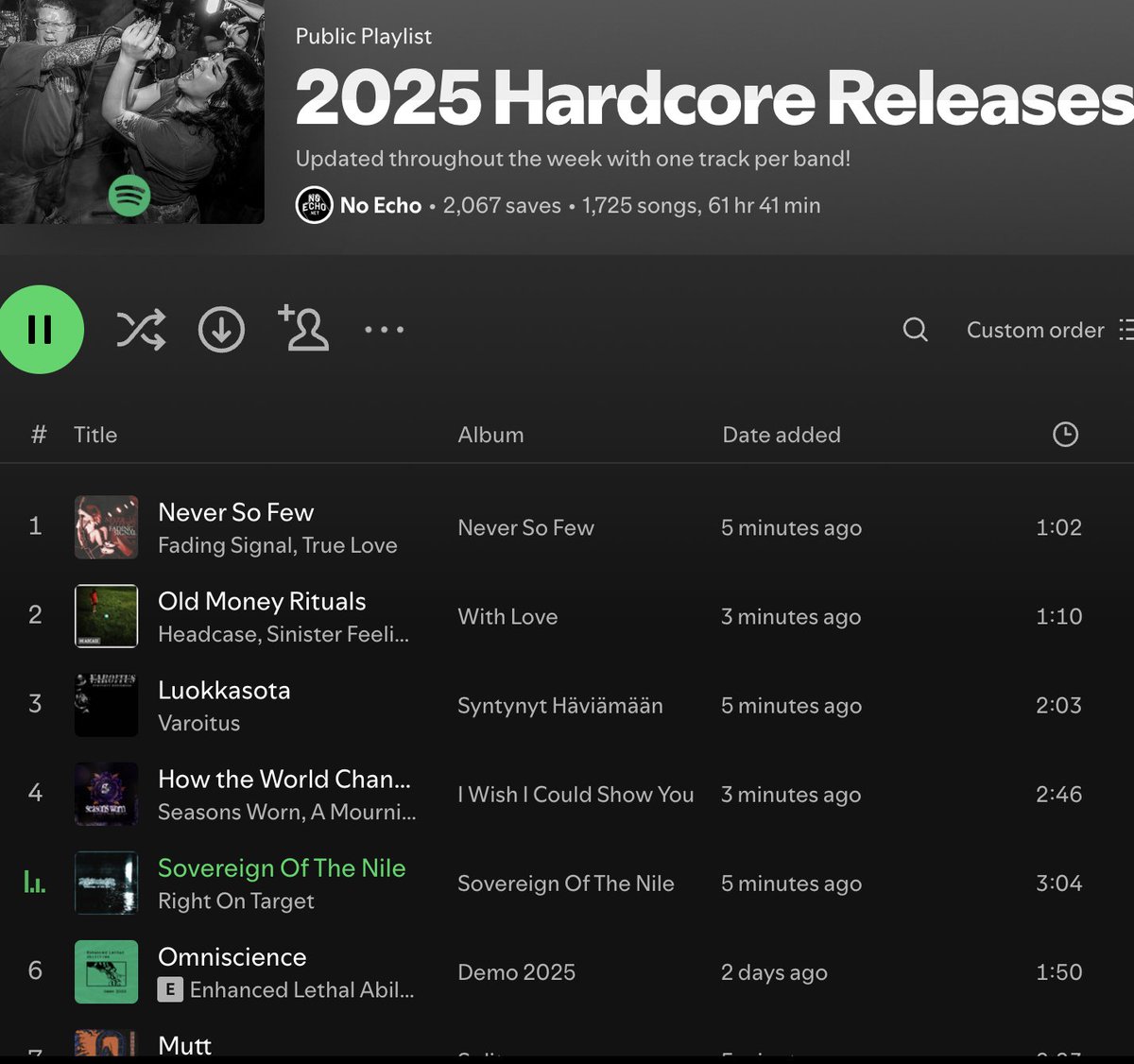
Task: Click the 2,067 saves count
Action: coord(502,205)
